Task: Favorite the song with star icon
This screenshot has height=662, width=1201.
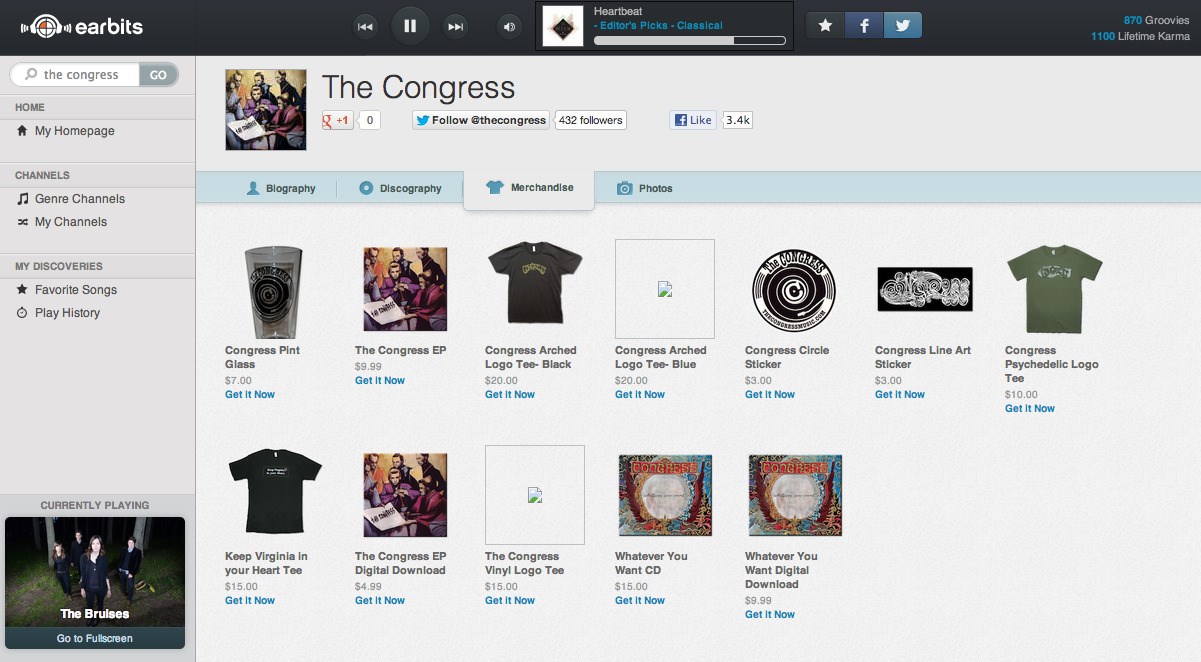Action: coord(825,26)
